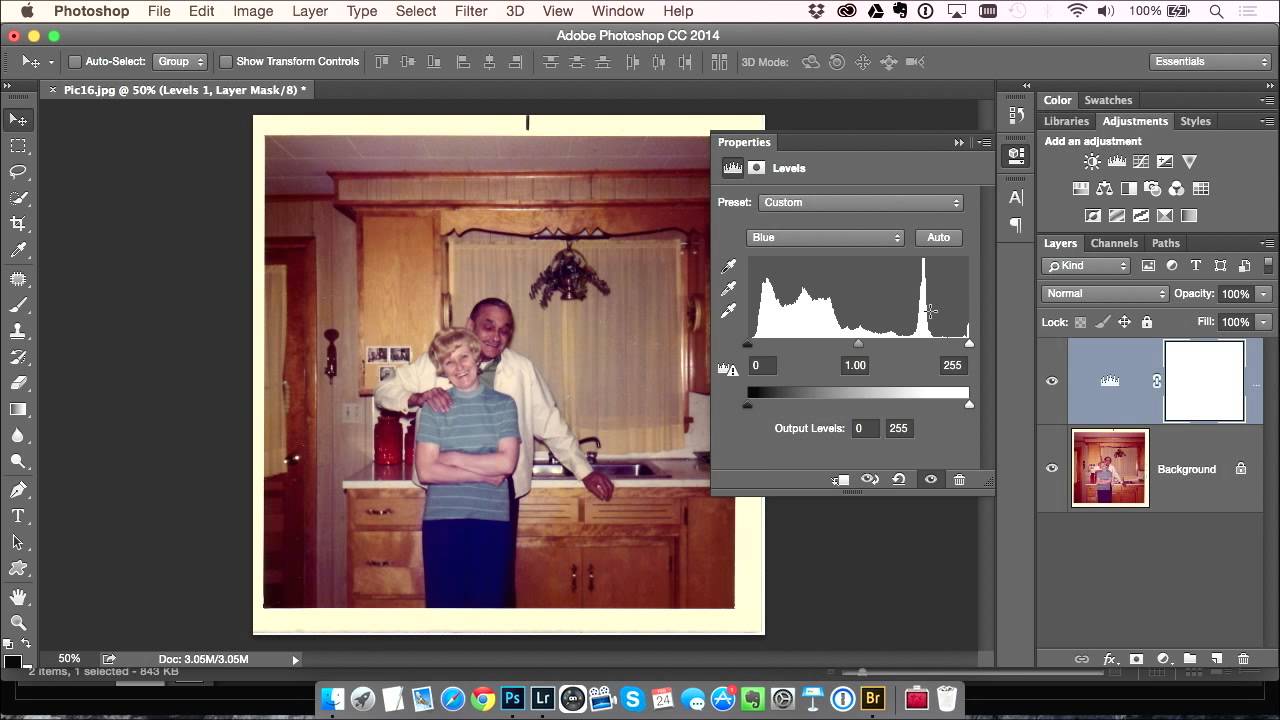
Task: Open the Fill slider dropdown arrow
Action: point(1264,322)
